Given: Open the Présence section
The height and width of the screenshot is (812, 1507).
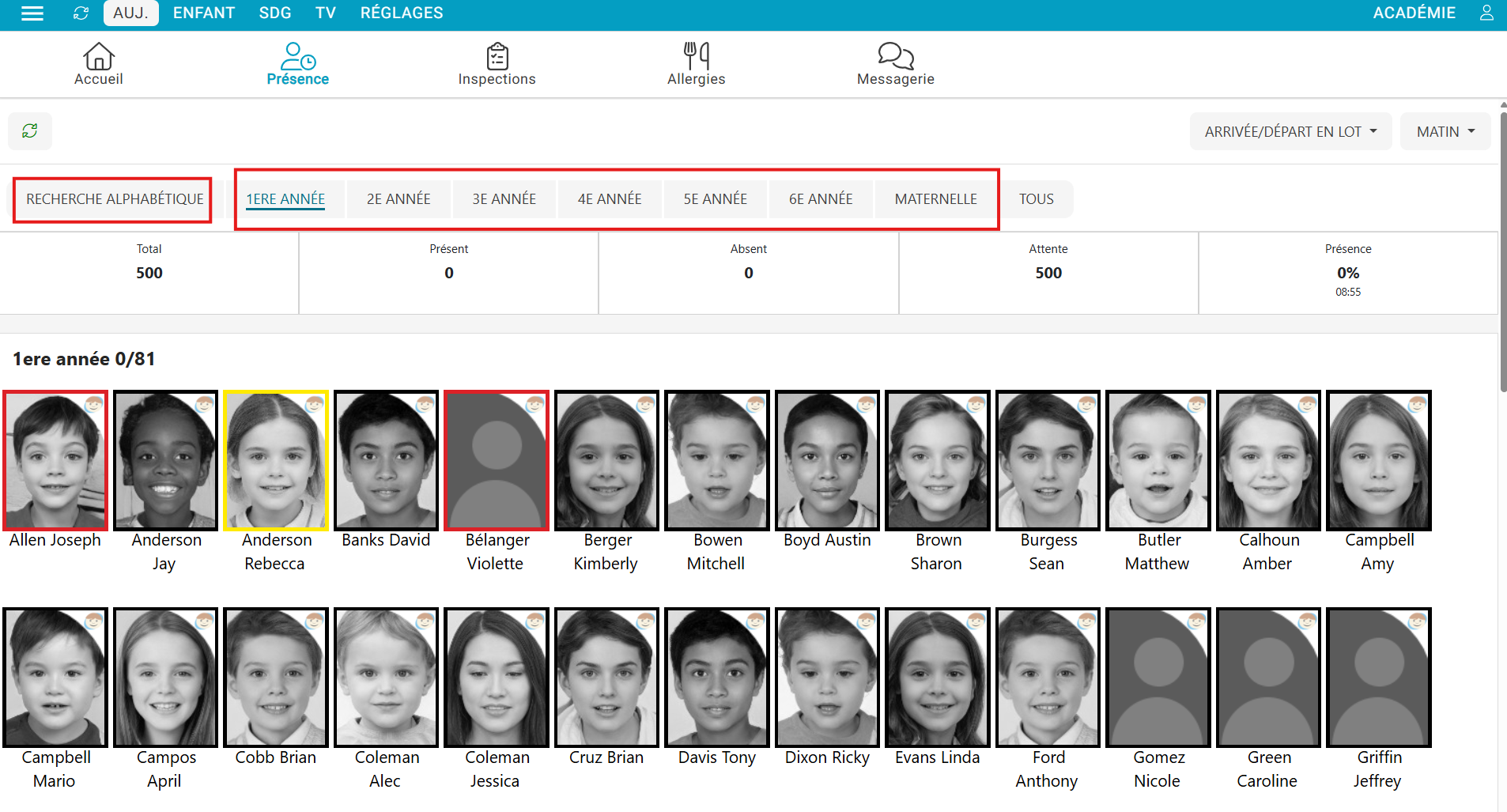Looking at the screenshot, I should coord(297,63).
